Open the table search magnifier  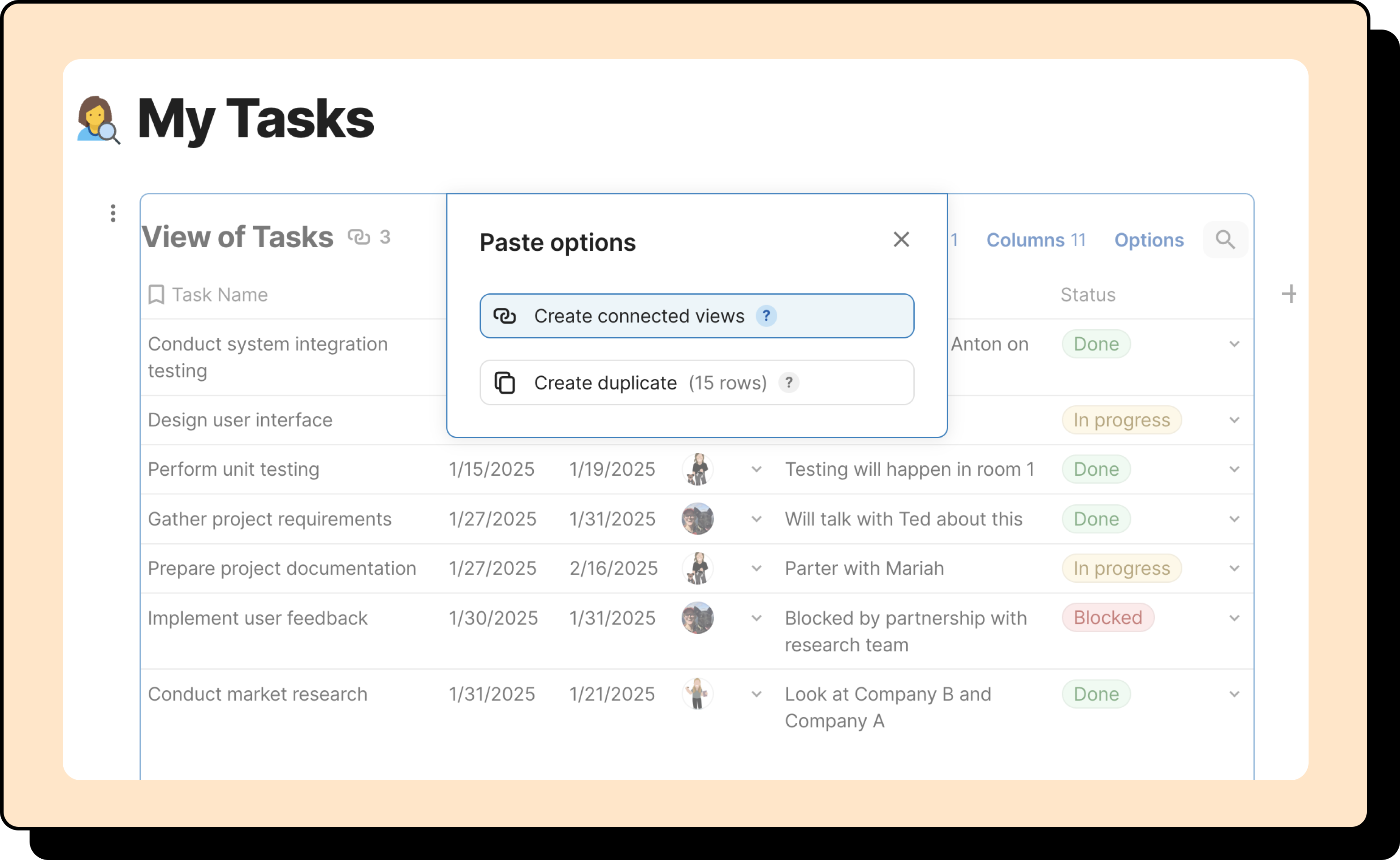tap(1225, 240)
